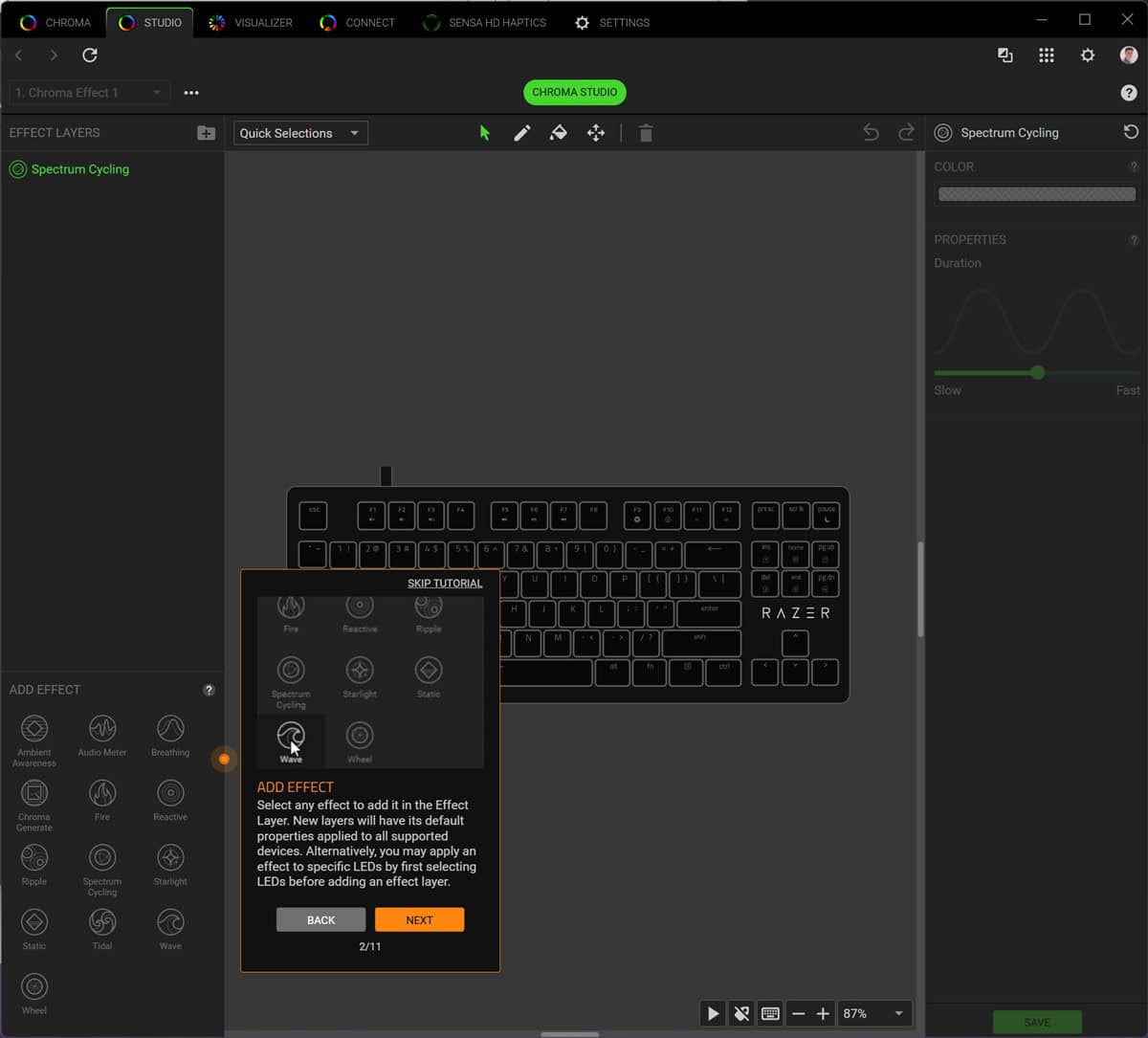Click the Duration speed slider handle
Screen dimensions: 1148x1038
pos(1037,372)
